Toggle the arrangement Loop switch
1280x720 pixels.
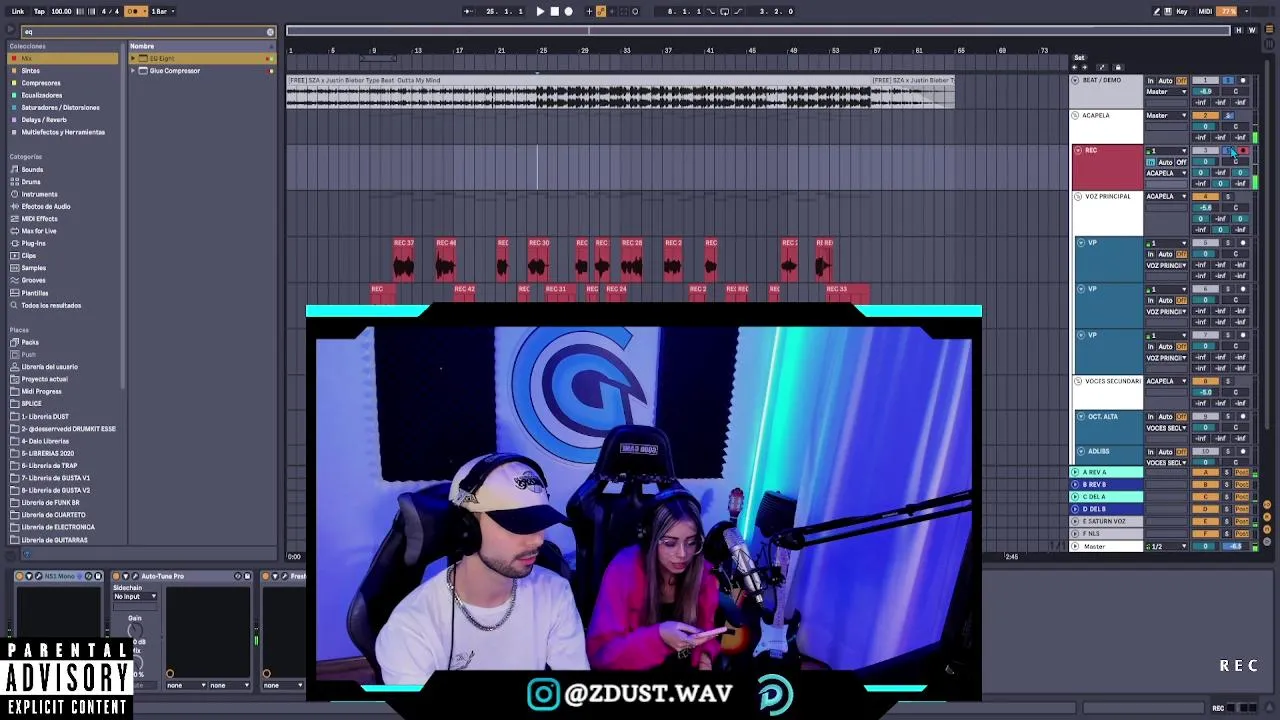tap(724, 11)
